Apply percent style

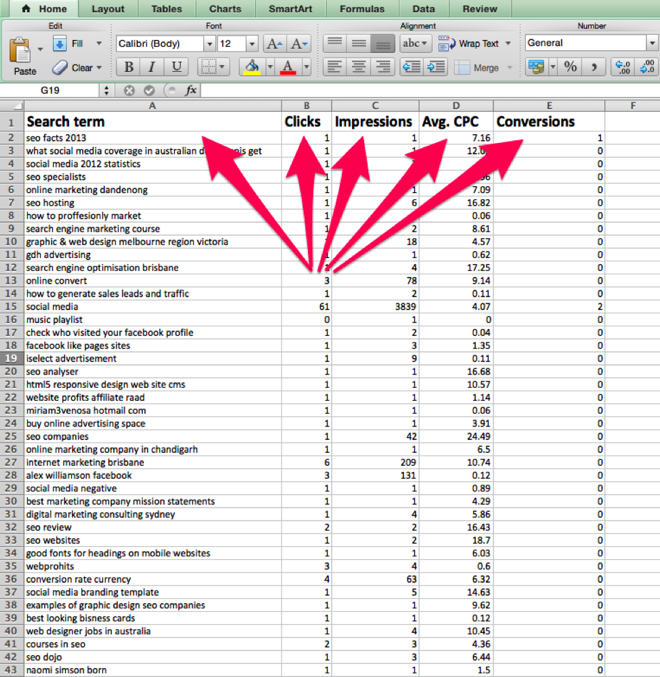570,67
